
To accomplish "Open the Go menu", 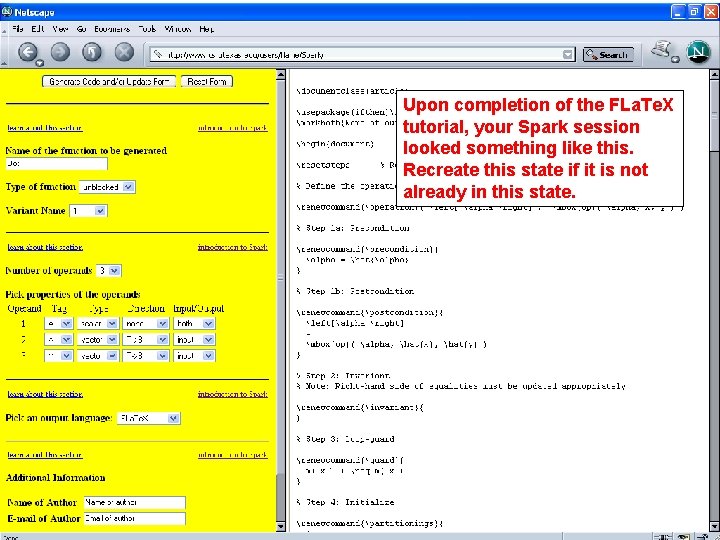I will 82,28.
